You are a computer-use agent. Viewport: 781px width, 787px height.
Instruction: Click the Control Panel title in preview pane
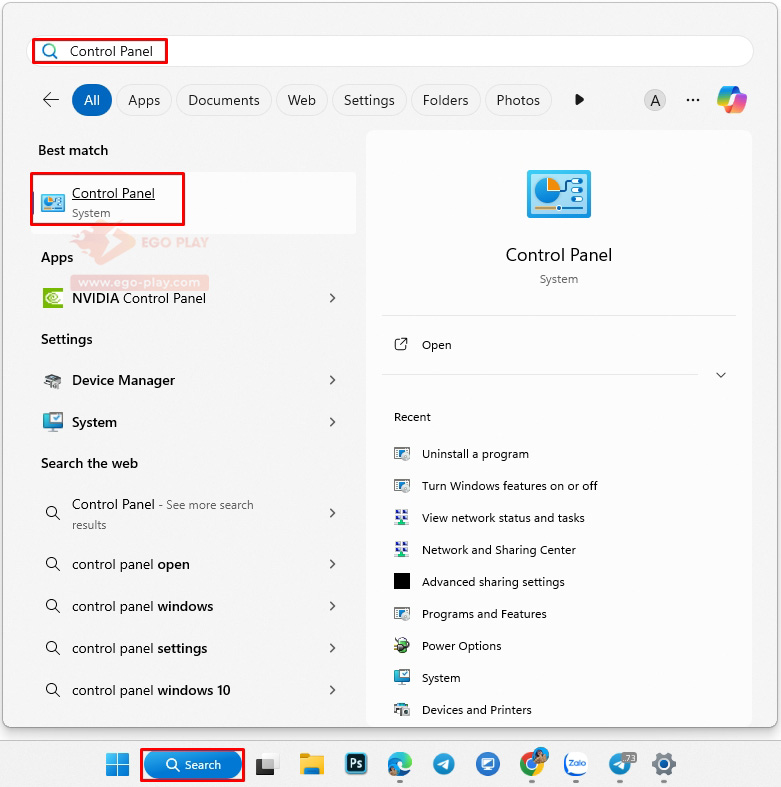point(559,255)
